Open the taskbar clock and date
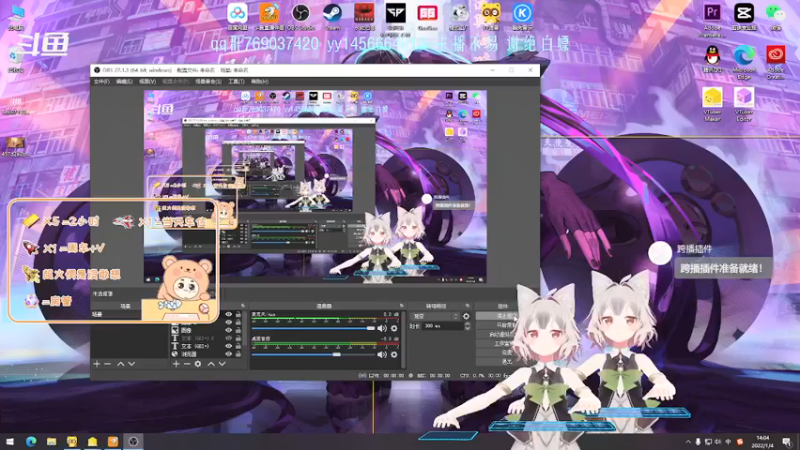 pyautogui.click(x=763, y=441)
